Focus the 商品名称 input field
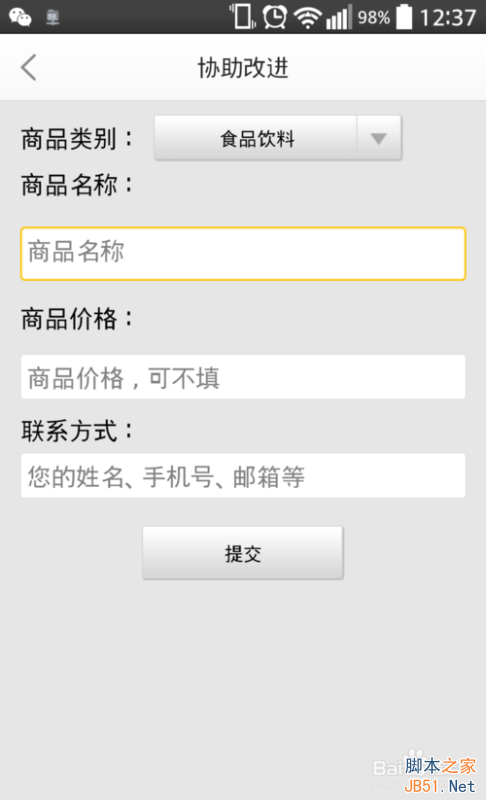This screenshot has height=800, width=486. point(243,254)
